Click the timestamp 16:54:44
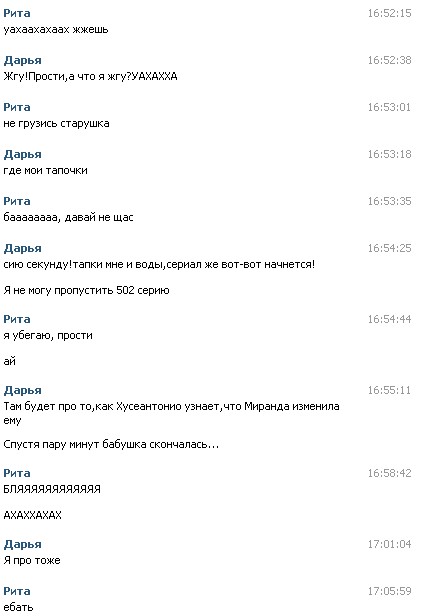The height and width of the screenshot is (616, 435). coord(389,319)
